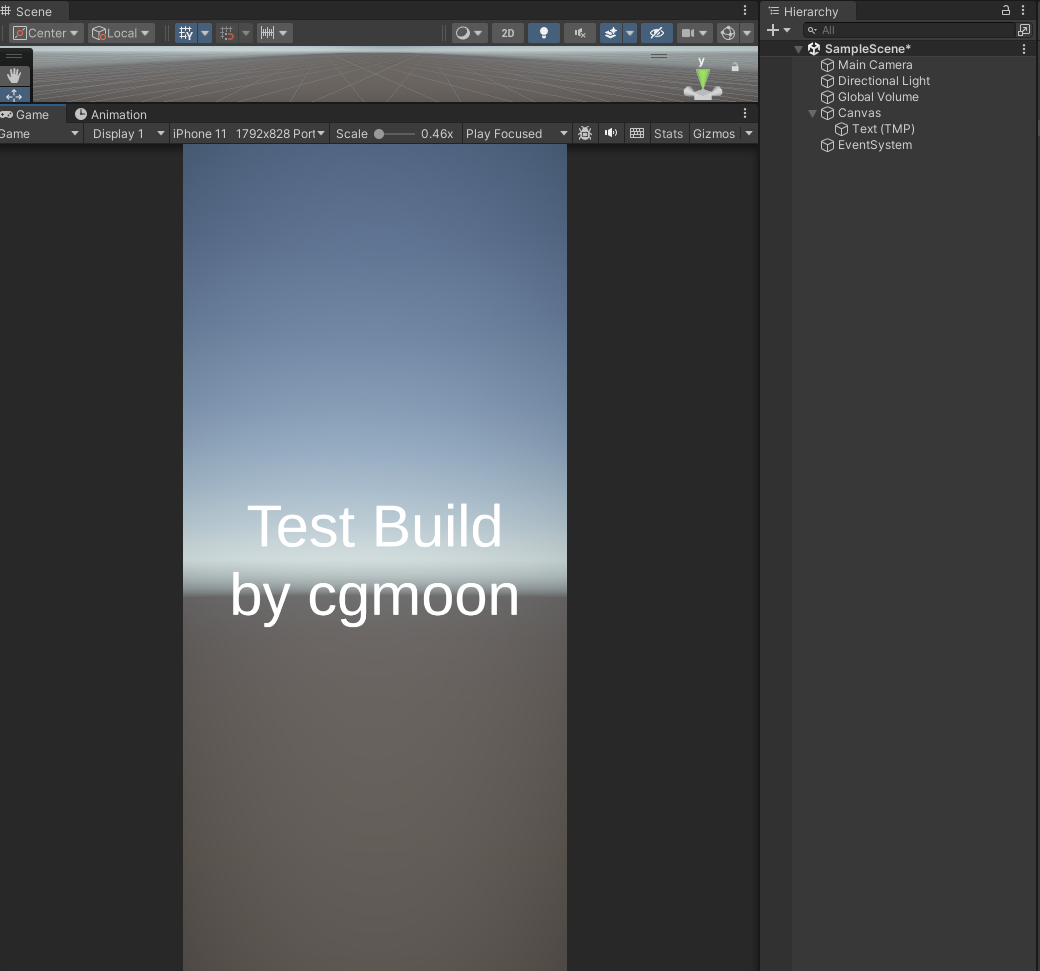Toggle the Game view Gizmos button
This screenshot has height=971, width=1040.
714,134
